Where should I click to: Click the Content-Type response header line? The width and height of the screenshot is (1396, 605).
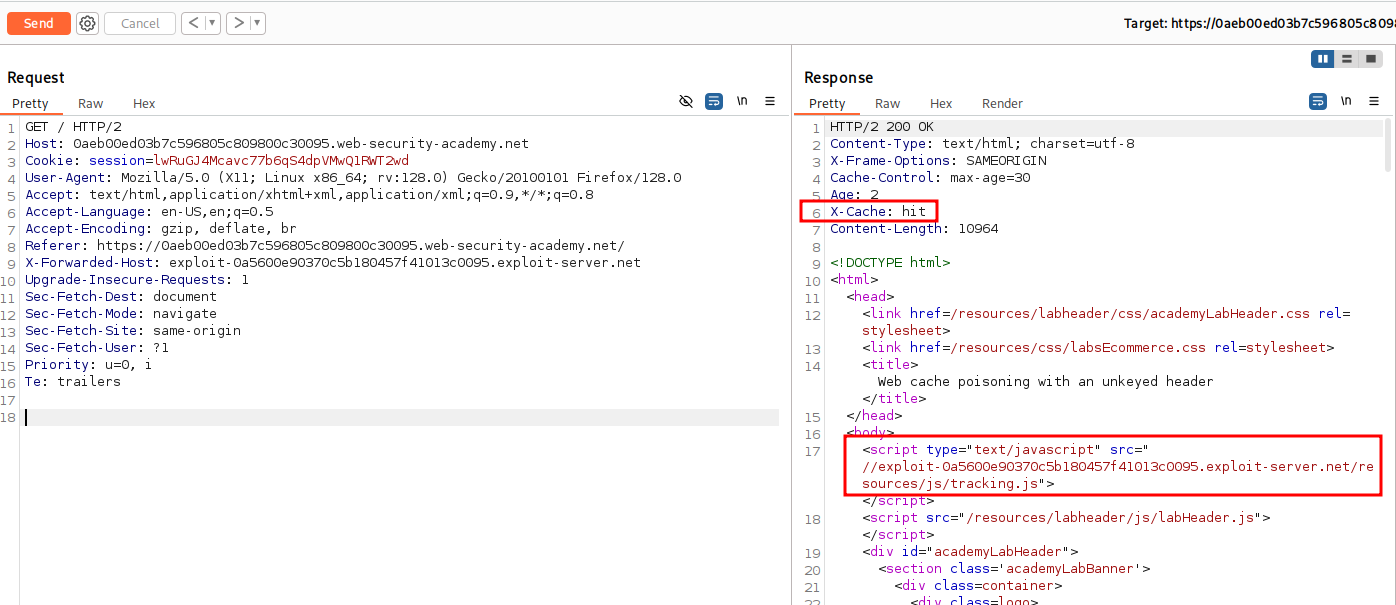pyautogui.click(x=982, y=144)
